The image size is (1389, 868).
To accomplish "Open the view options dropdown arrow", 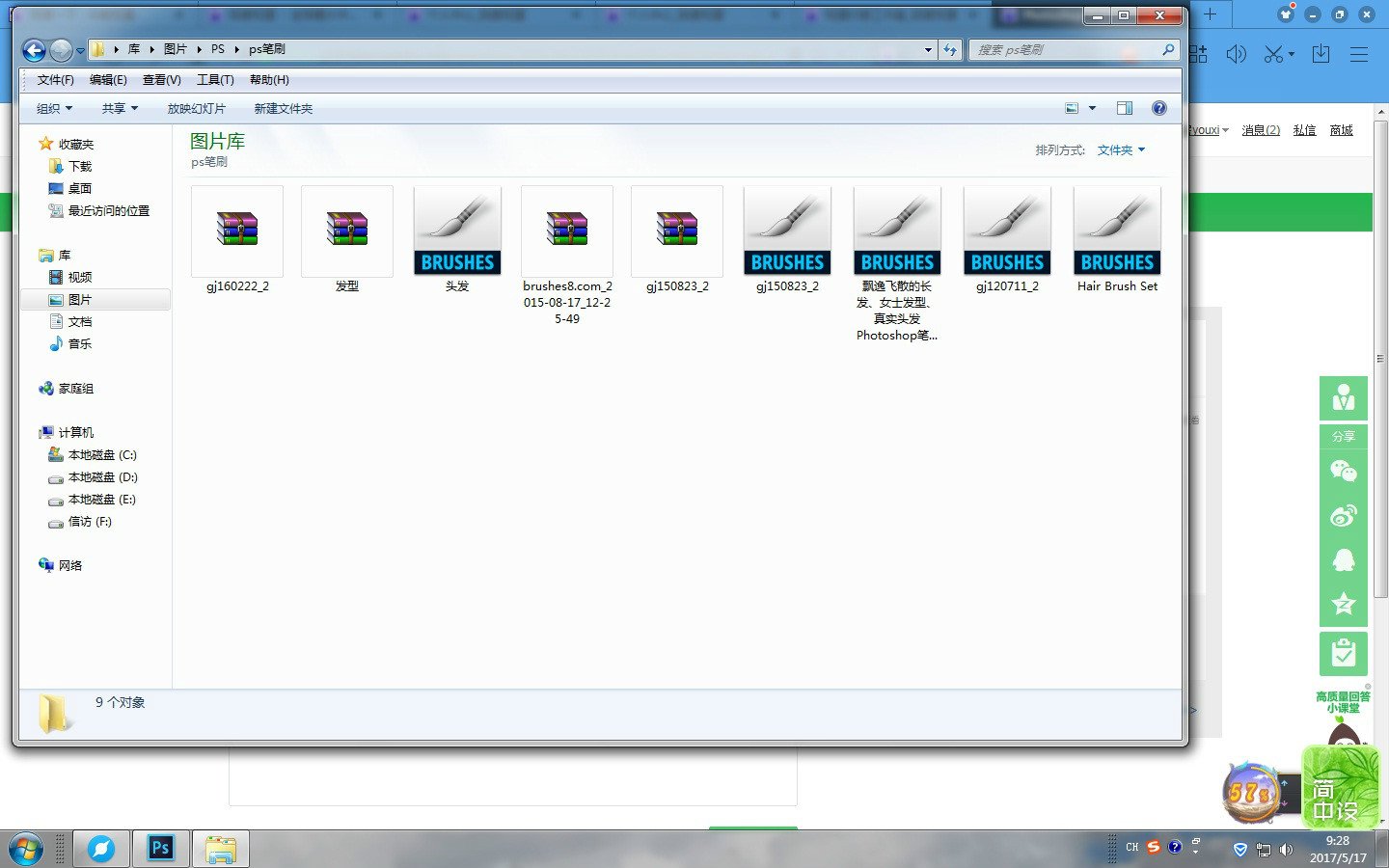I will [1092, 108].
